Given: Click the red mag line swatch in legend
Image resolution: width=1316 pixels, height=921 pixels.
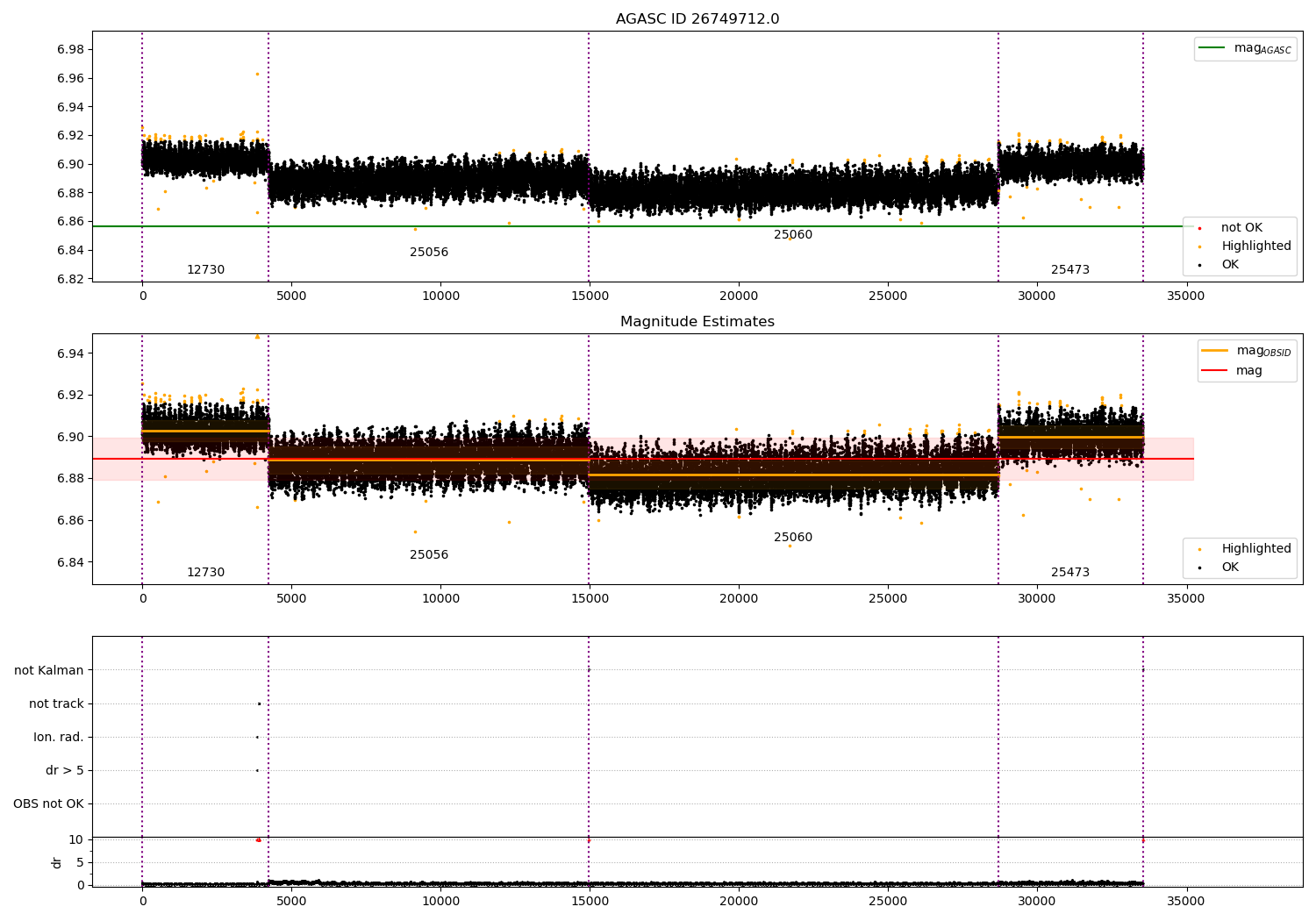Looking at the screenshot, I should [x=1214, y=371].
